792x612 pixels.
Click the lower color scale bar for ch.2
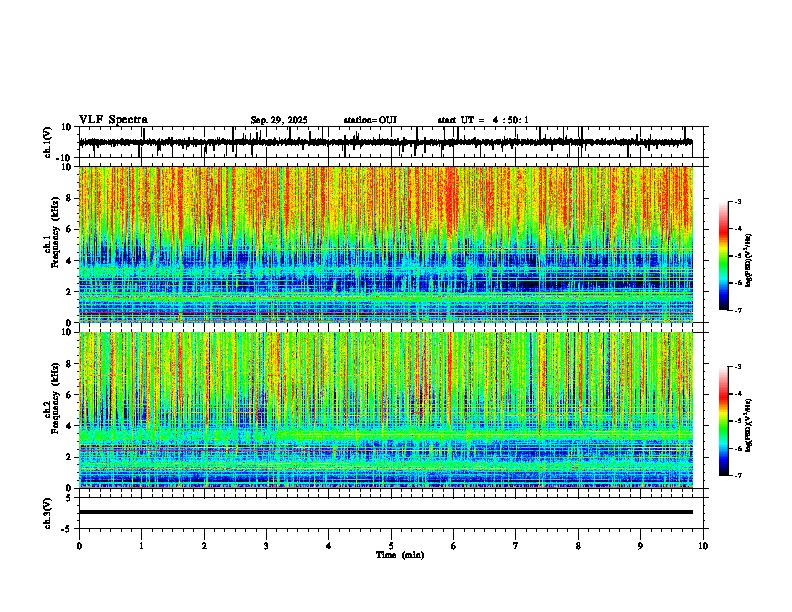pos(724,421)
